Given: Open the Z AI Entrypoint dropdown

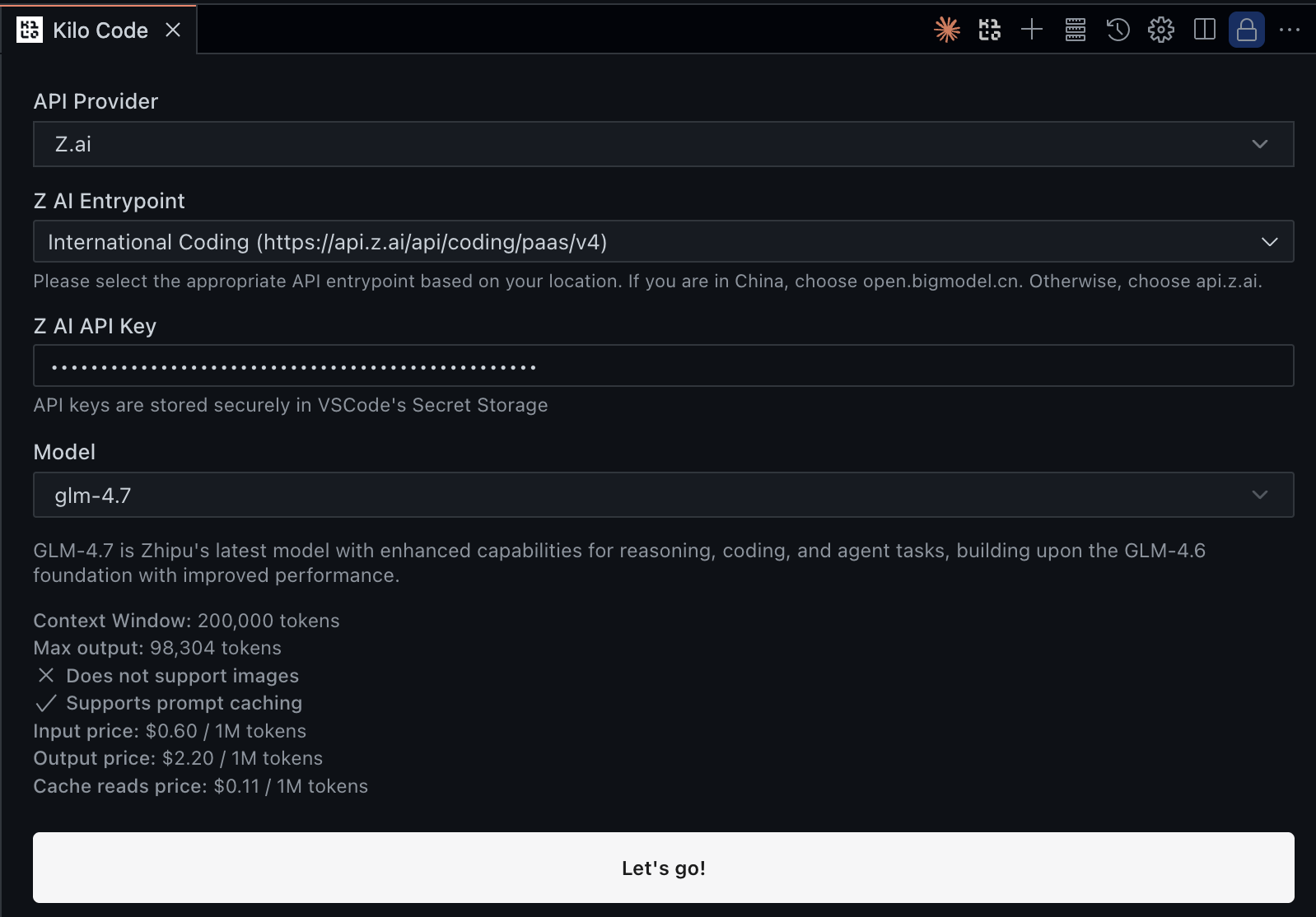Looking at the screenshot, I should 664,241.
